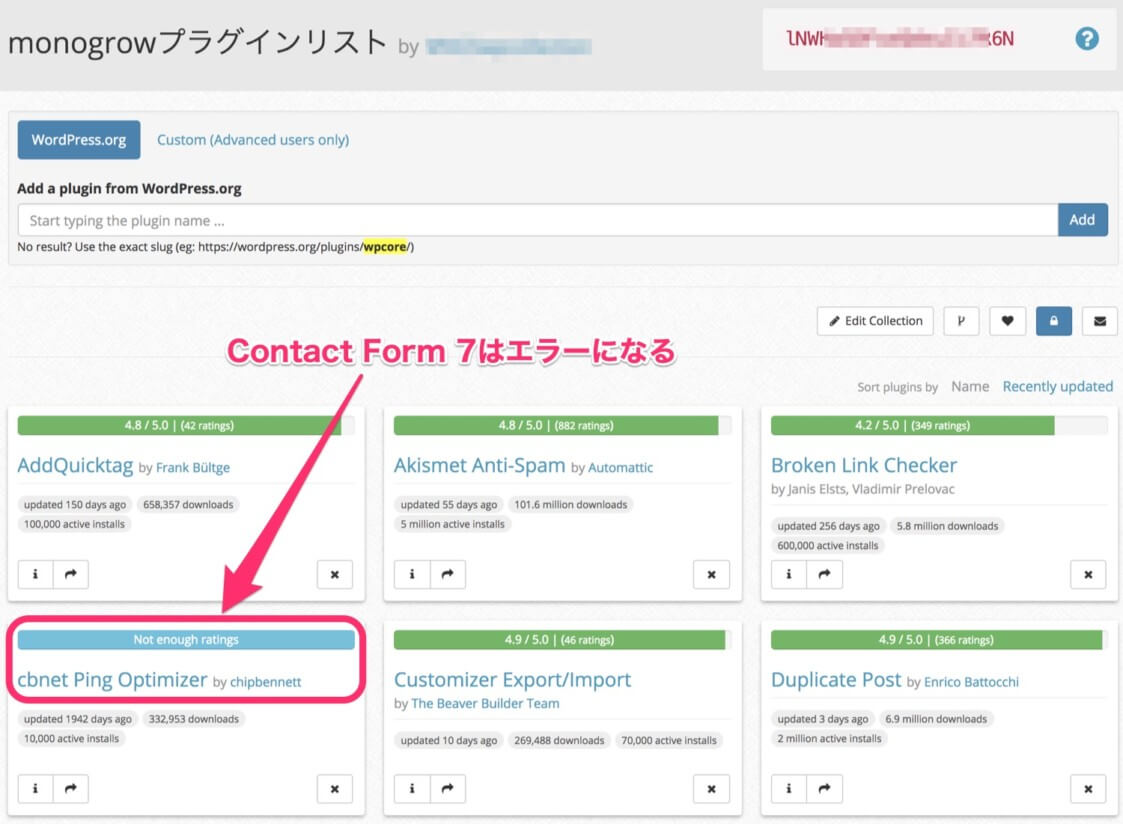The height and width of the screenshot is (824, 1123).
Task: Click the share arrow for Customizer Export/Import
Action: (x=448, y=789)
